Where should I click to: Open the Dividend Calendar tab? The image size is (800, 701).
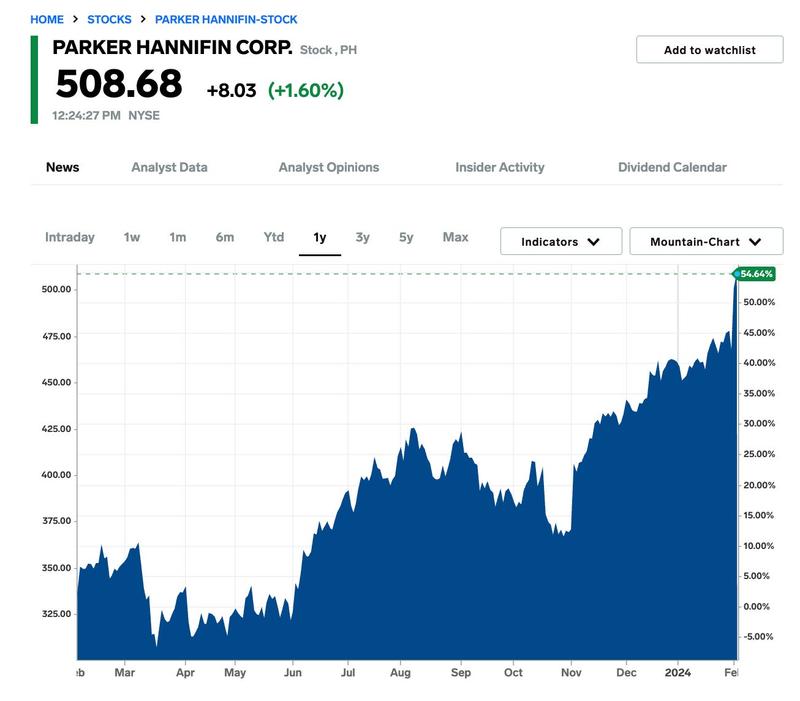pyautogui.click(x=672, y=167)
